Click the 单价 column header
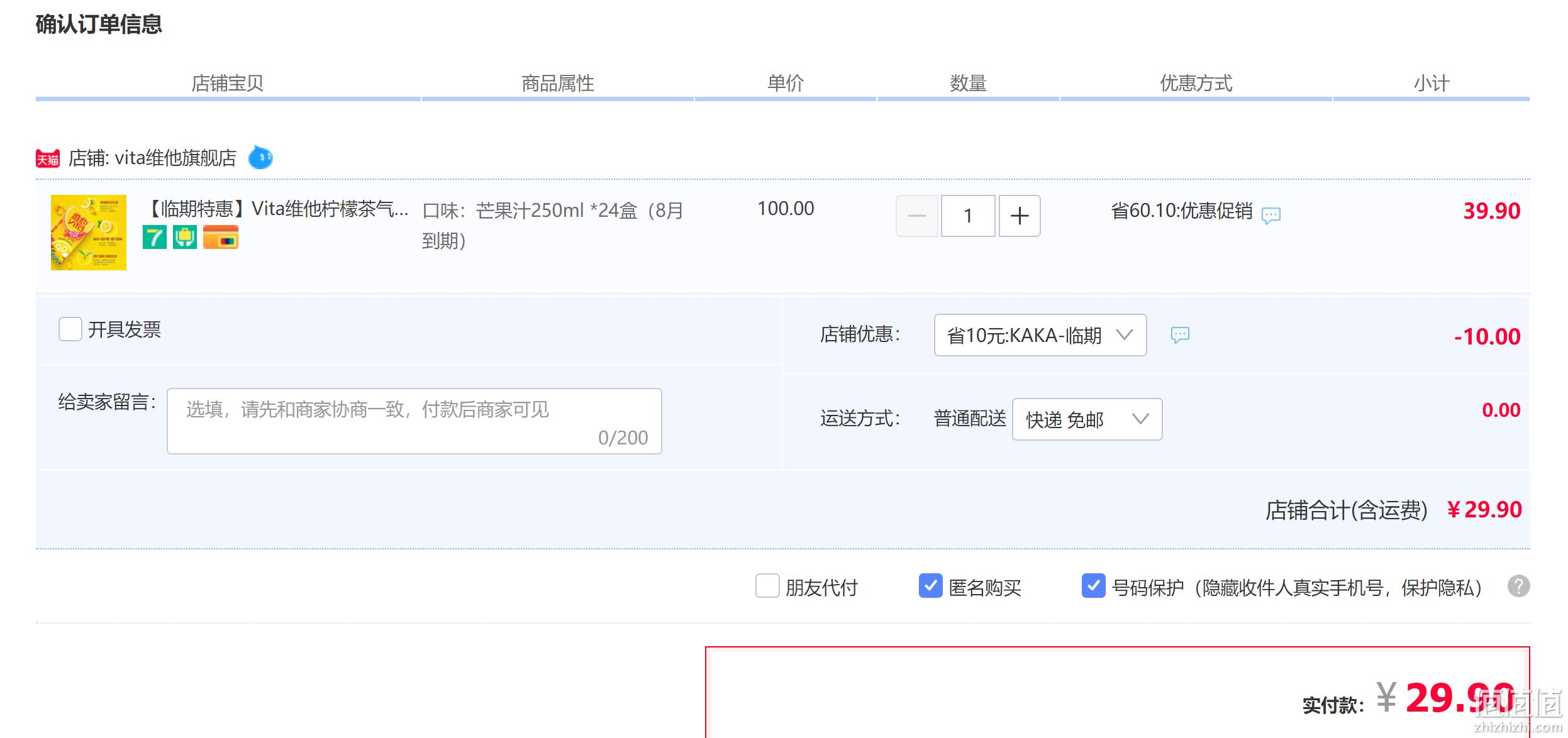This screenshot has width=1568, height=738. click(786, 83)
